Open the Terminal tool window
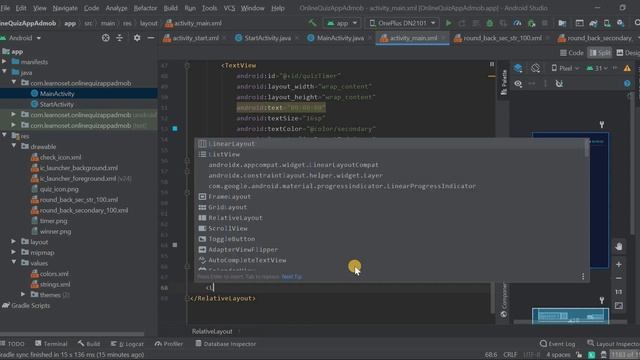This screenshot has width=640, height=360. [x=51, y=344]
